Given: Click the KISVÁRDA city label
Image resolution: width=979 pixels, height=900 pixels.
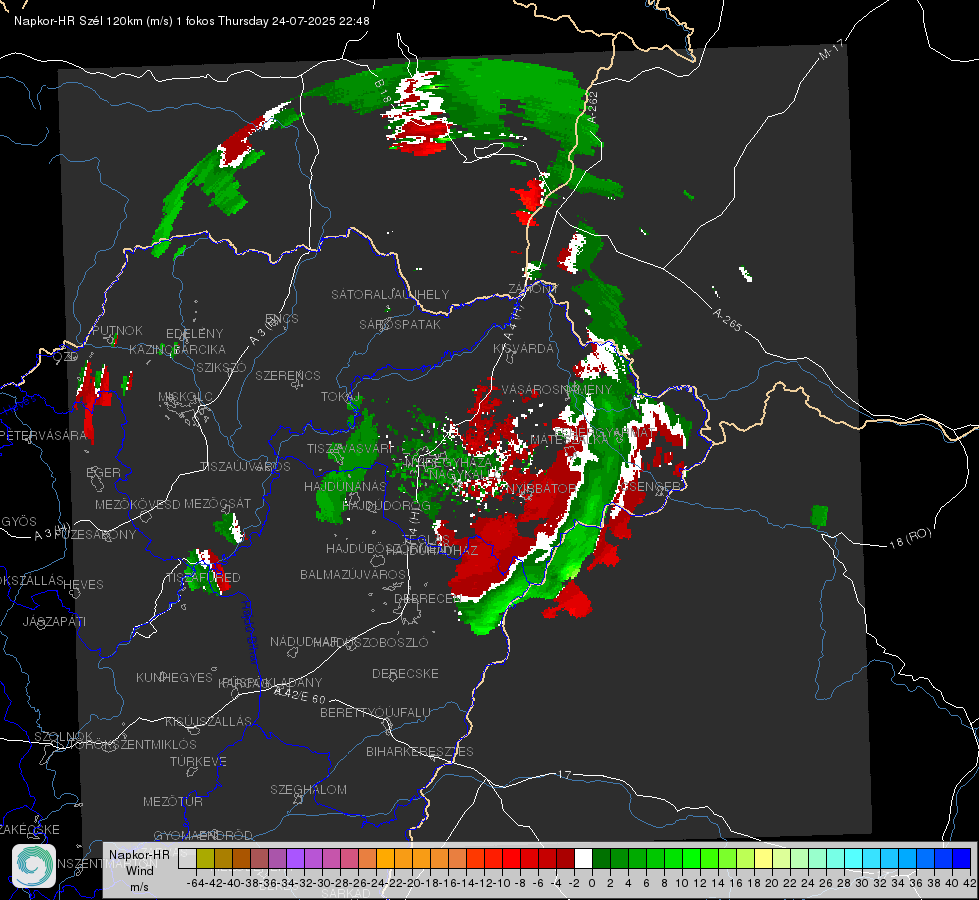Looking at the screenshot, I should [x=524, y=349].
